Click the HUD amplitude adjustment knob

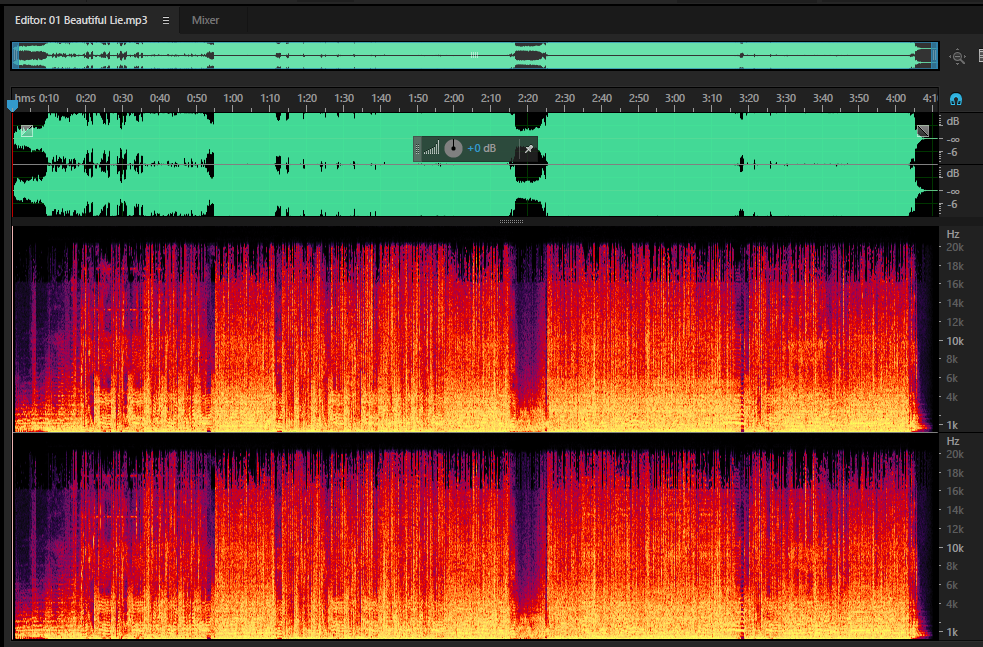[x=453, y=149]
